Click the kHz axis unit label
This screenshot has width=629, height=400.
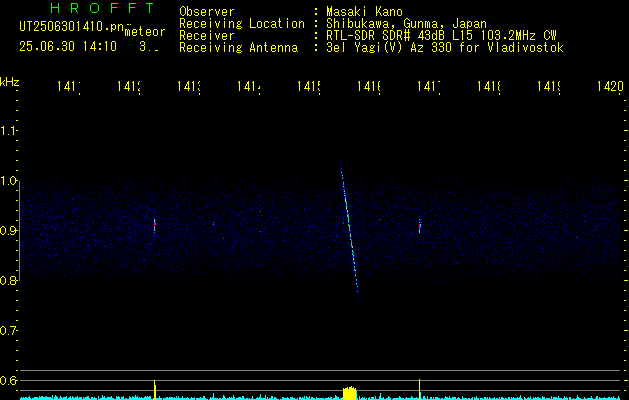click(x=10, y=82)
